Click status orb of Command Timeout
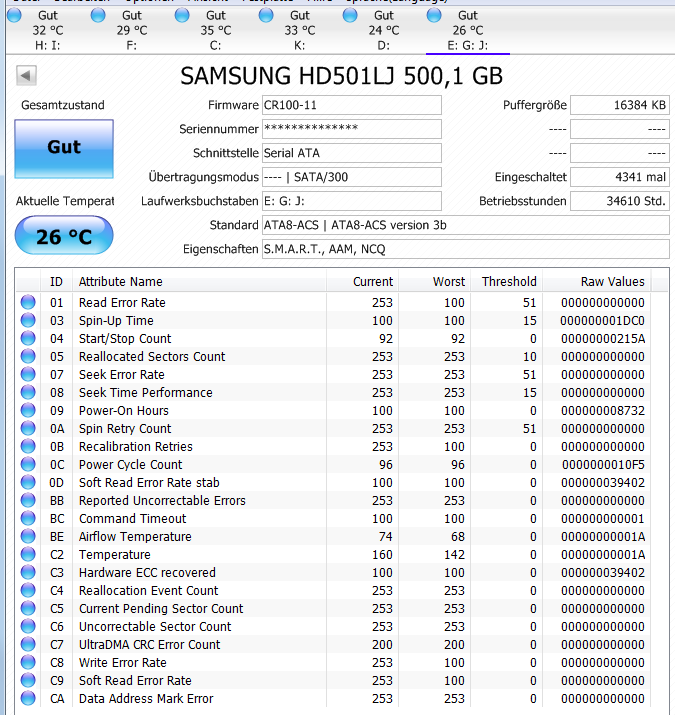This screenshot has height=715, width=675. [x=28, y=518]
